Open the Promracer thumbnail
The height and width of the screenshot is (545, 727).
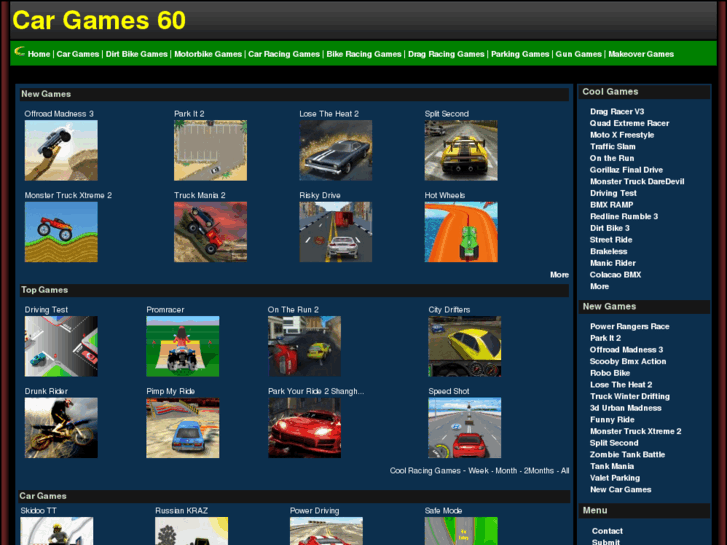[x=183, y=346]
